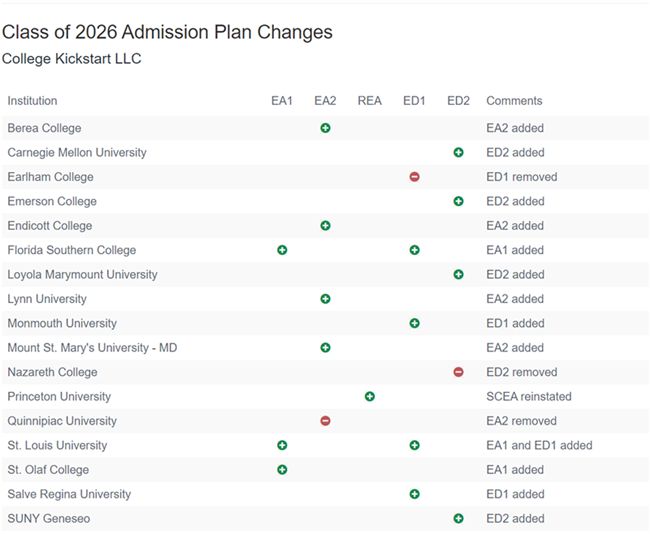The height and width of the screenshot is (534, 650).
Task: Click Carnegie Mellon University's ED2 plus icon
Action: click(x=458, y=153)
